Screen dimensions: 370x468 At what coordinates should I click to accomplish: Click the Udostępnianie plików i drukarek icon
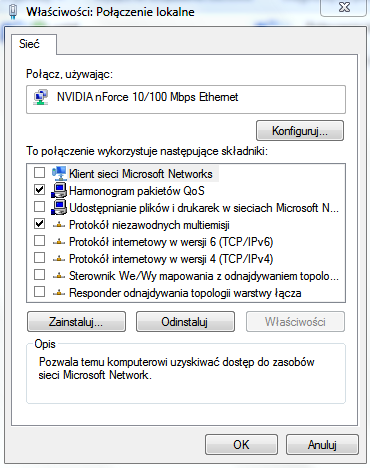point(59,207)
